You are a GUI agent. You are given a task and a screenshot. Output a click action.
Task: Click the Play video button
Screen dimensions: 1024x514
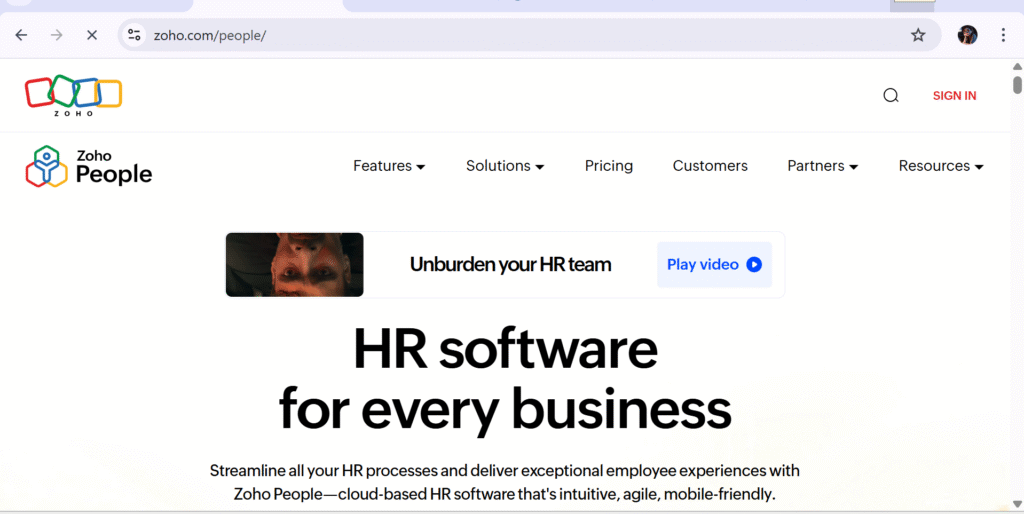pyautogui.click(x=714, y=265)
